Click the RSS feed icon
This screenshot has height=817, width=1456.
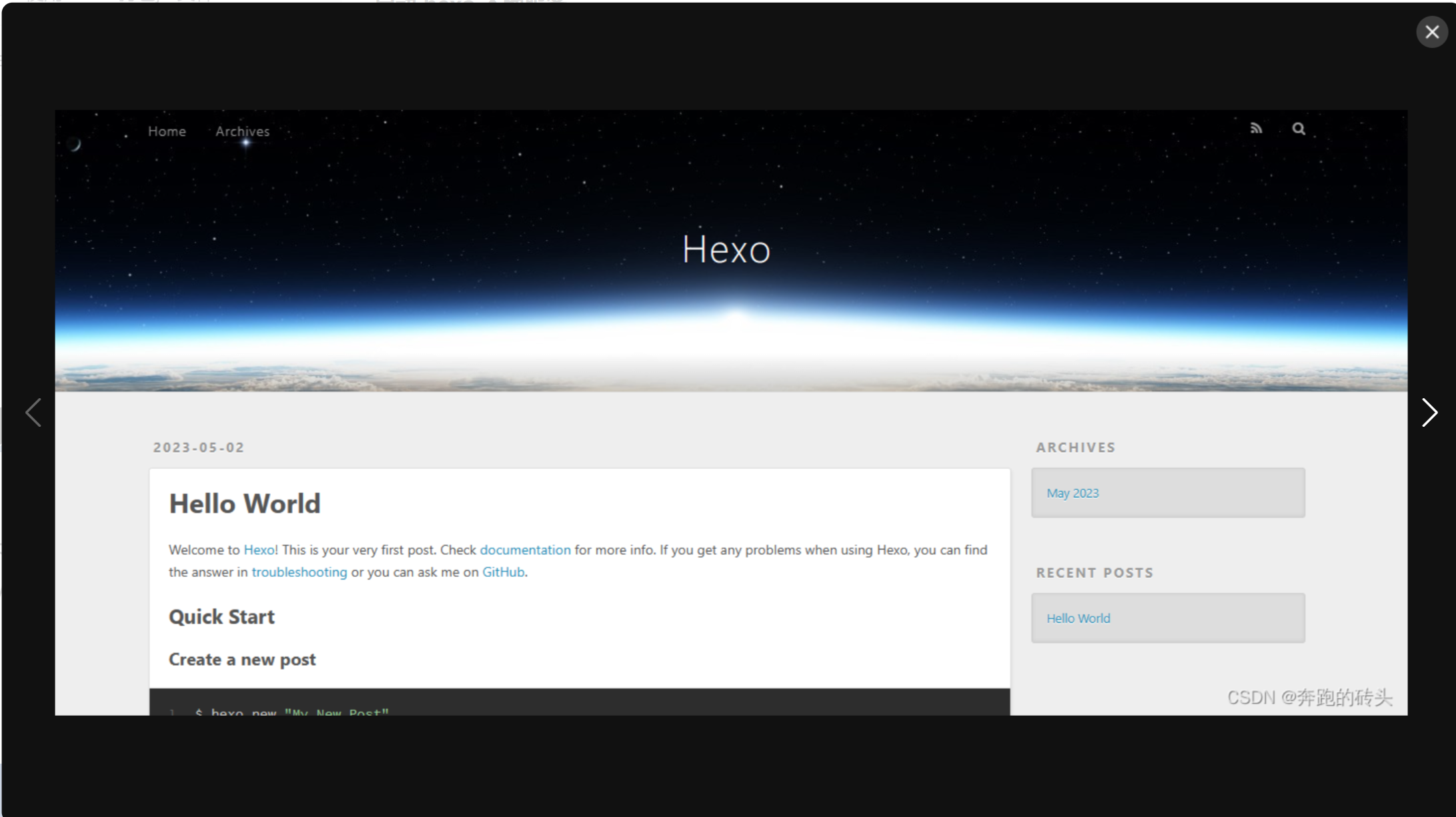[x=1256, y=128]
